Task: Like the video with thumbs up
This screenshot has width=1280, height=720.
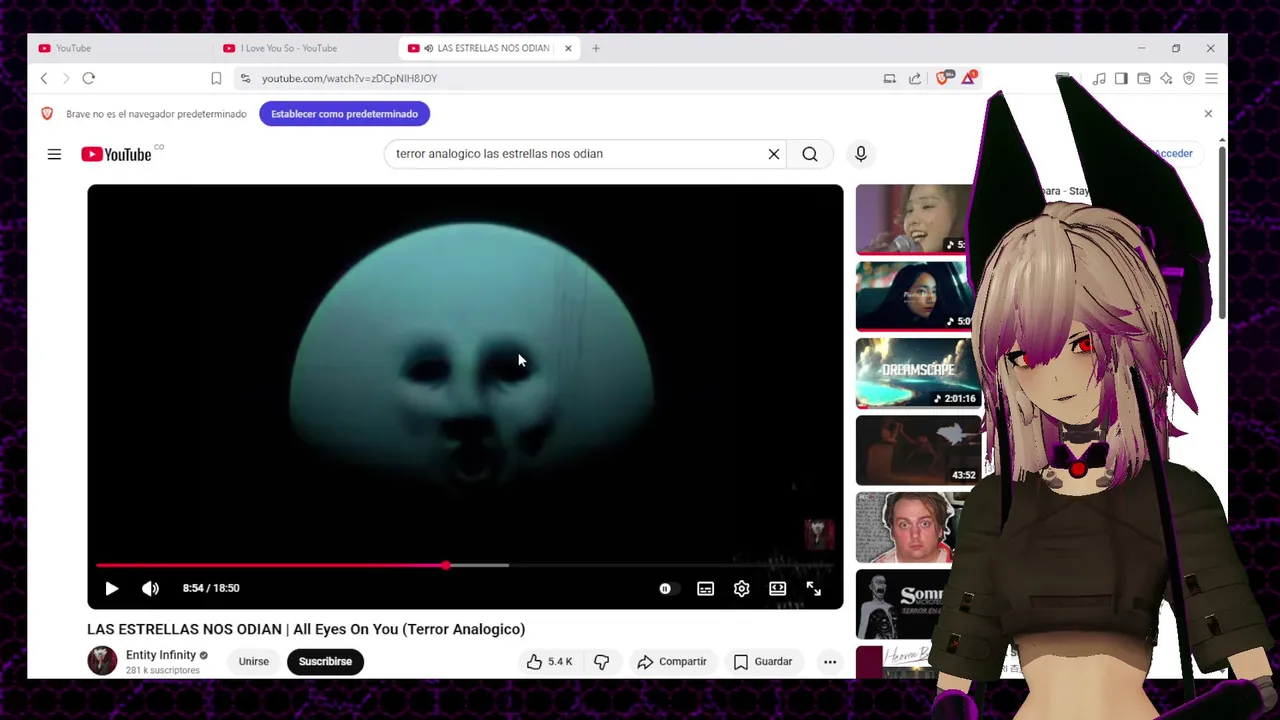Action: pos(548,661)
